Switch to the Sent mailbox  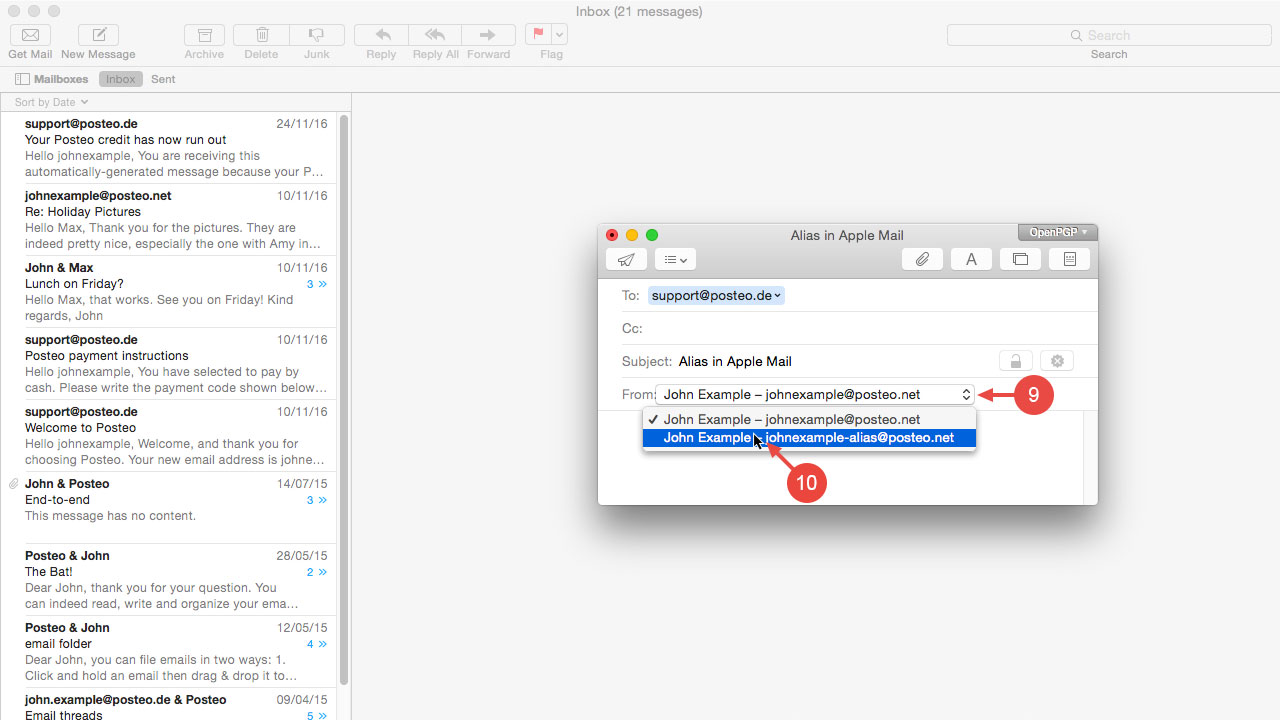point(163,79)
